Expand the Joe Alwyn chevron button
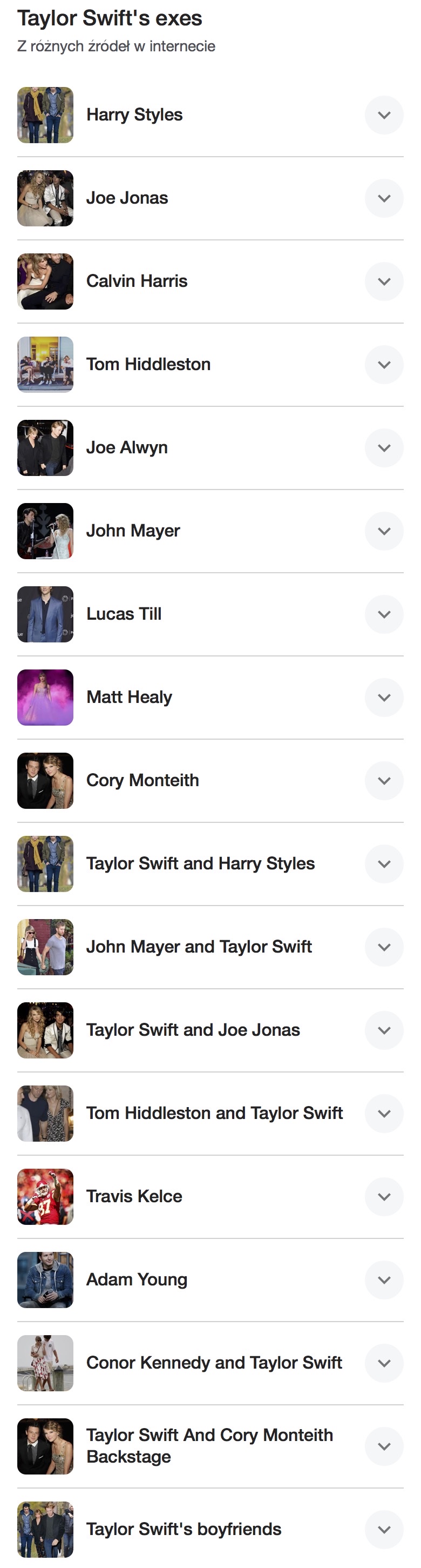 [x=384, y=448]
